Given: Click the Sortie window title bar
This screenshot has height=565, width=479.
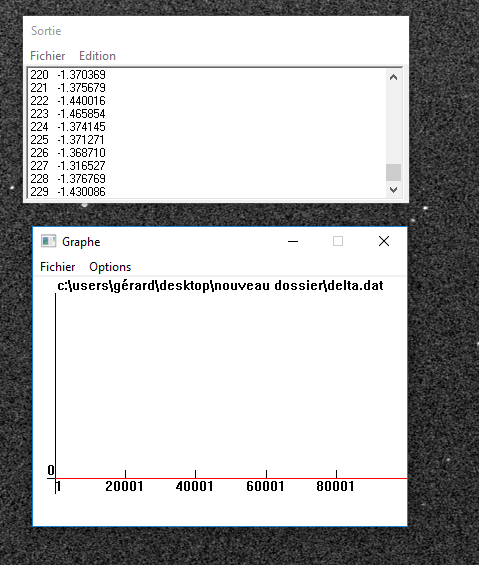Looking at the screenshot, I should tap(216, 31).
